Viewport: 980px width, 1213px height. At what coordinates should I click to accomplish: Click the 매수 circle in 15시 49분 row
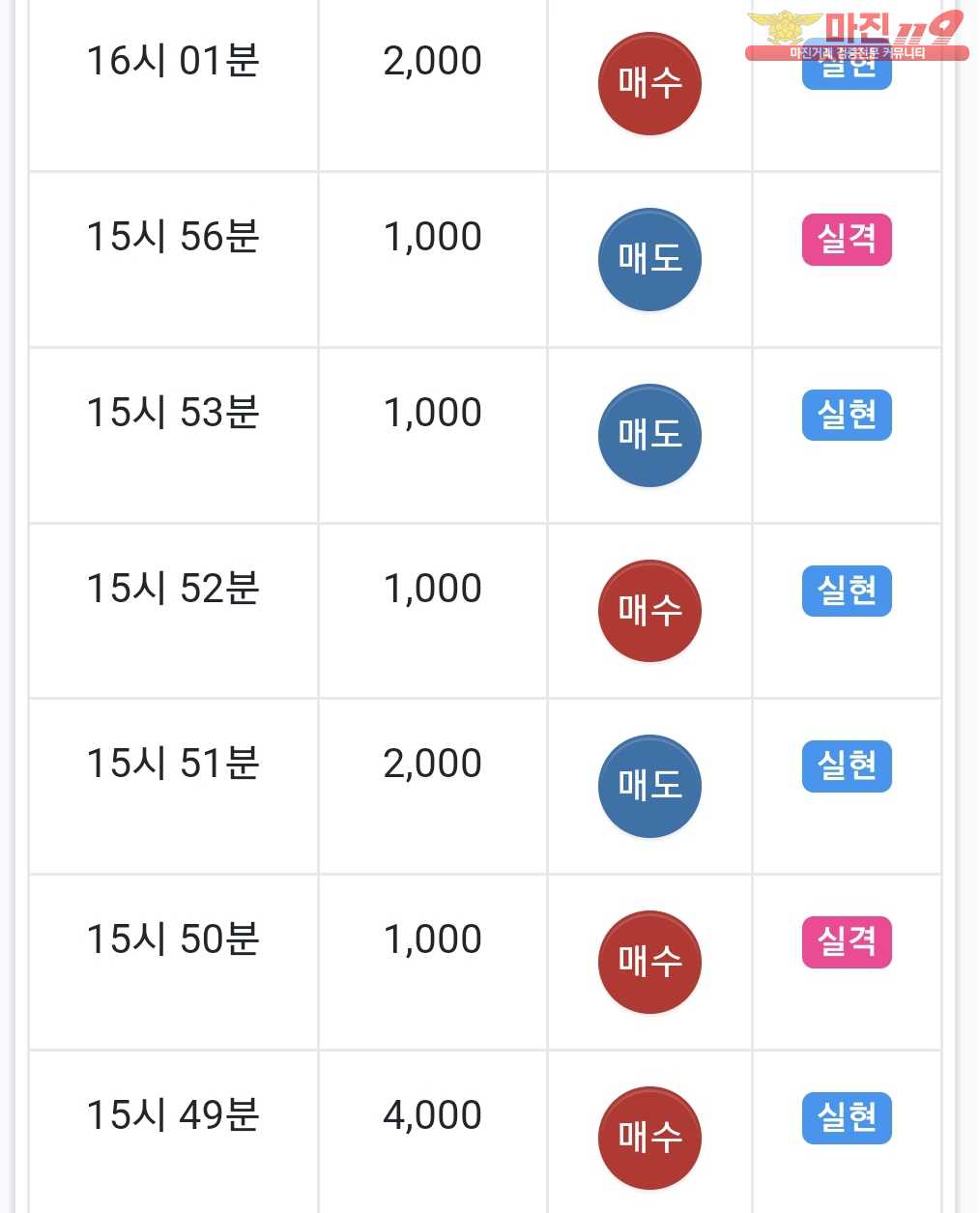pos(649,1138)
